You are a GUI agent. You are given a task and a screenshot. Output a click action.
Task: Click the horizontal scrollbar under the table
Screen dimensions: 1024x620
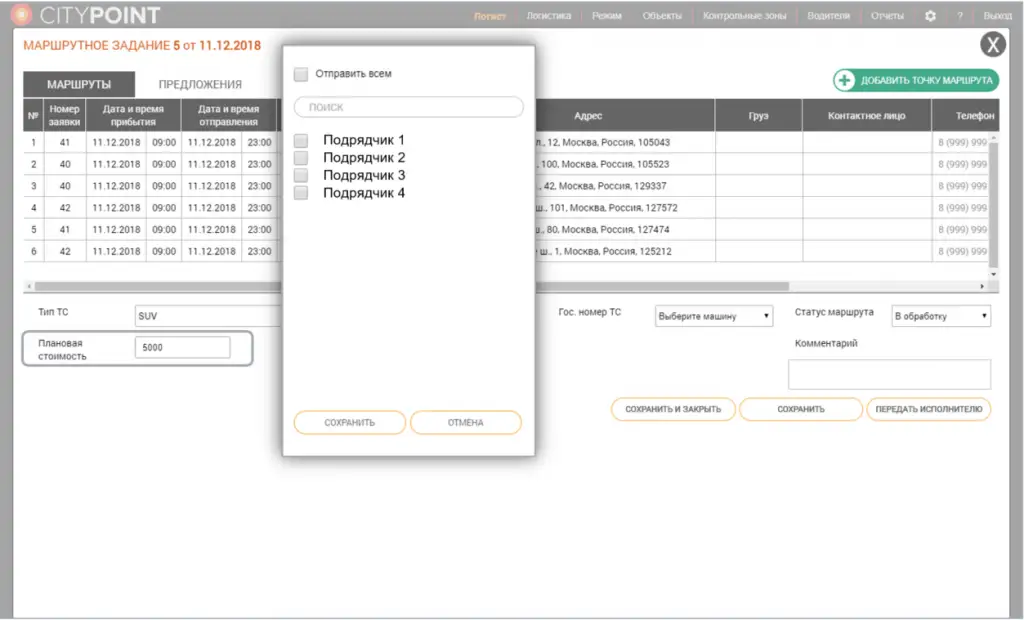650,287
